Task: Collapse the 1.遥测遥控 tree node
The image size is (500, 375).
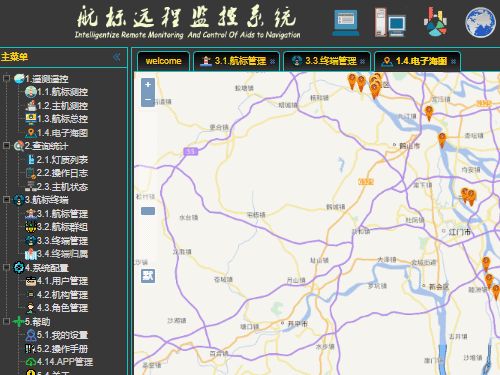Action: click(x=6, y=78)
